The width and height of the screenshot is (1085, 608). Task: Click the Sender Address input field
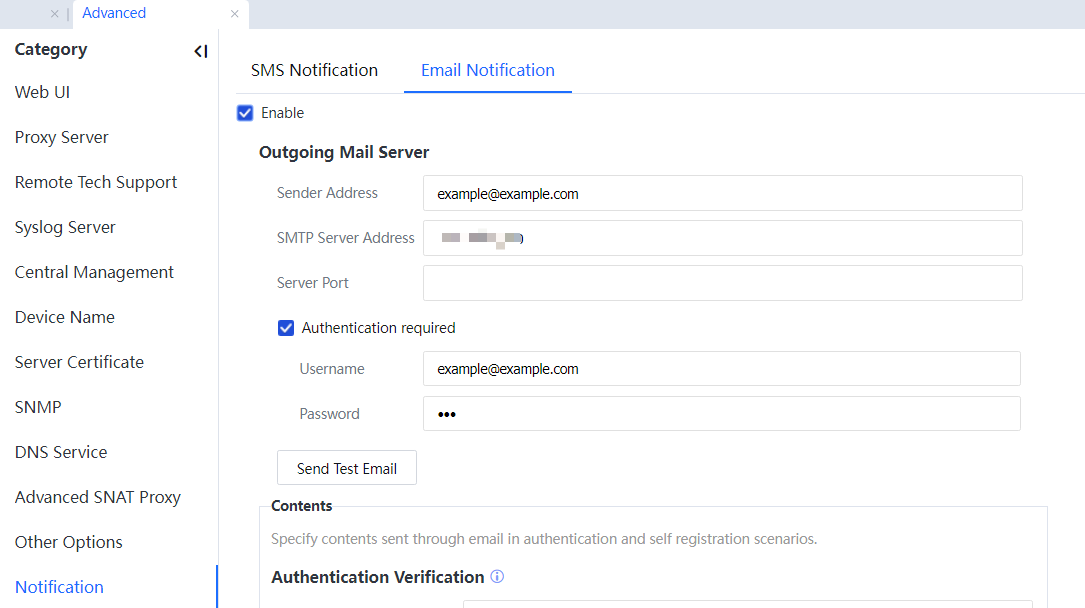click(722, 194)
